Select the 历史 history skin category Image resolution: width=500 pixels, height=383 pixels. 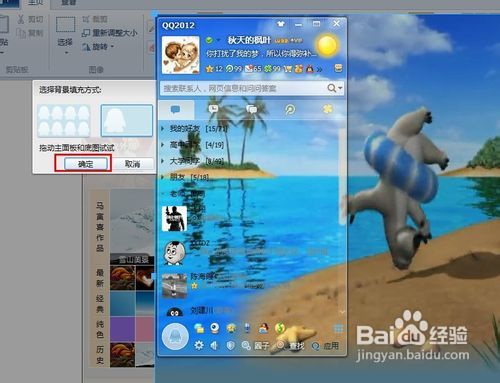tap(100, 354)
